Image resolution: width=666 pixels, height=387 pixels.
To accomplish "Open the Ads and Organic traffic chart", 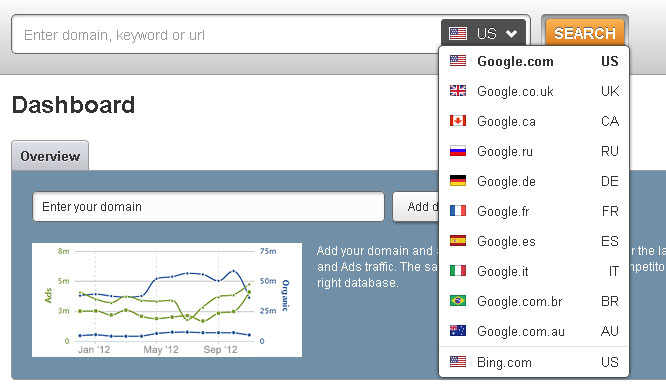I will click(167, 300).
